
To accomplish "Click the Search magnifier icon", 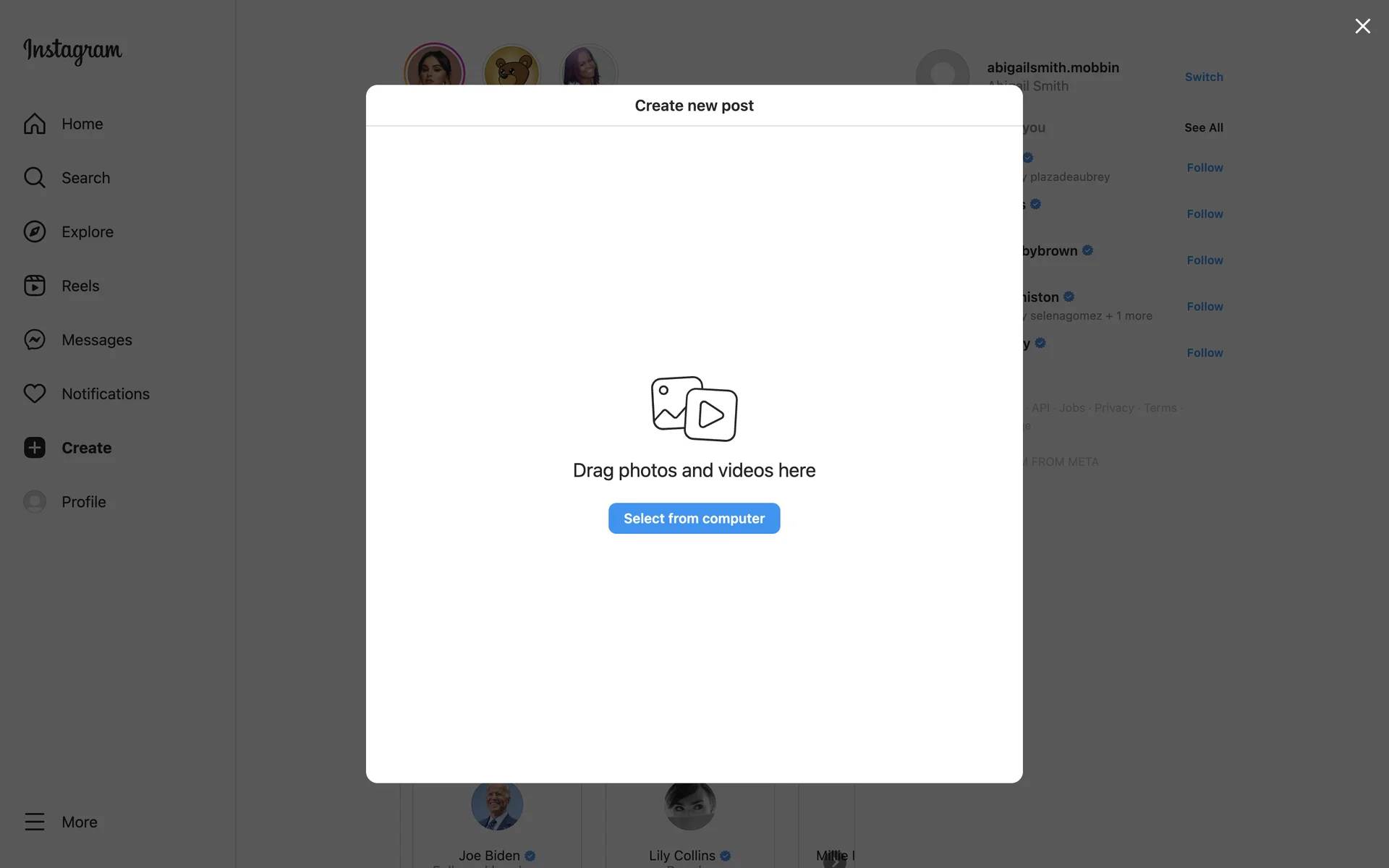I will (34, 177).
